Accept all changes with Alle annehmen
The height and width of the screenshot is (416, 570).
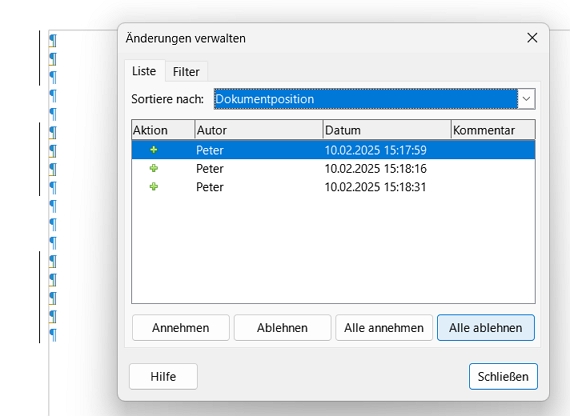(384, 328)
